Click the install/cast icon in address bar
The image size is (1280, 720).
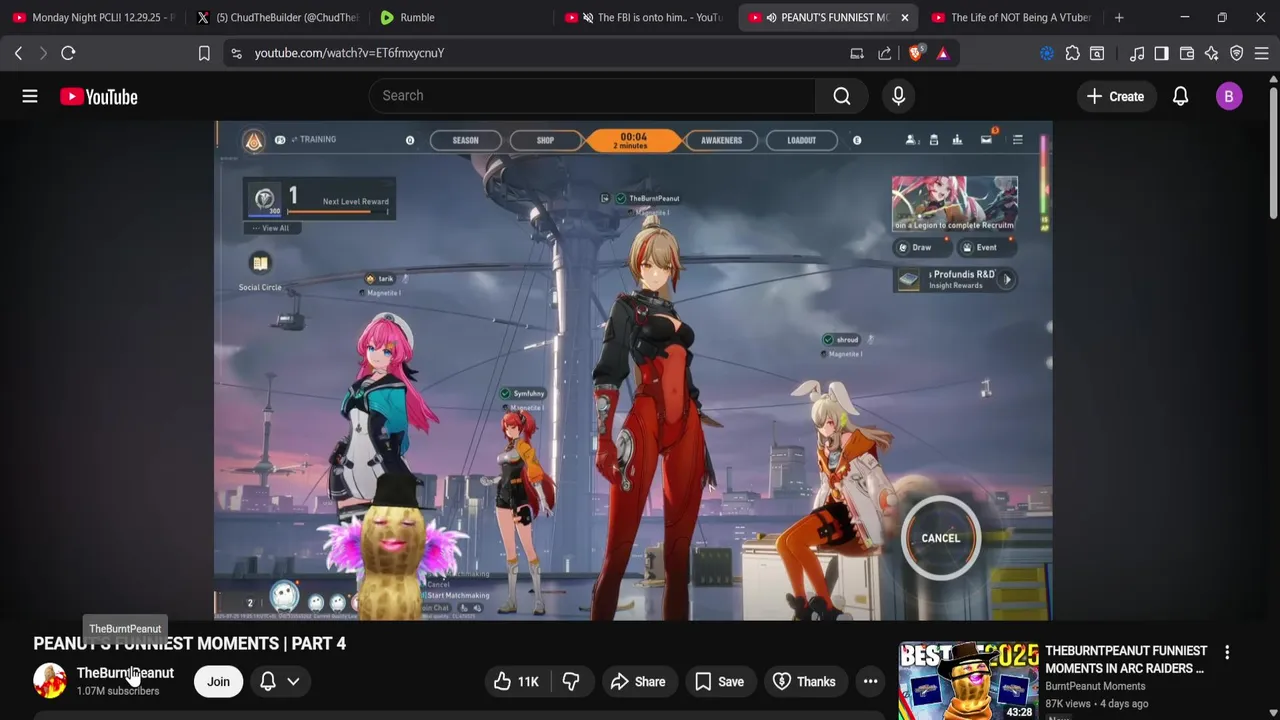point(857,53)
